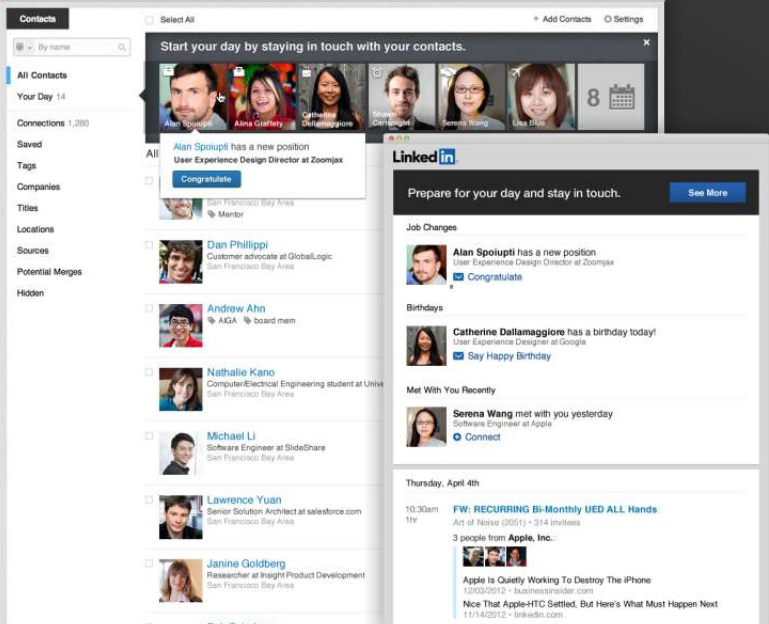Screen dimensions: 769x624
Task: Tick the Select All checkbox
Action: tap(149, 20)
